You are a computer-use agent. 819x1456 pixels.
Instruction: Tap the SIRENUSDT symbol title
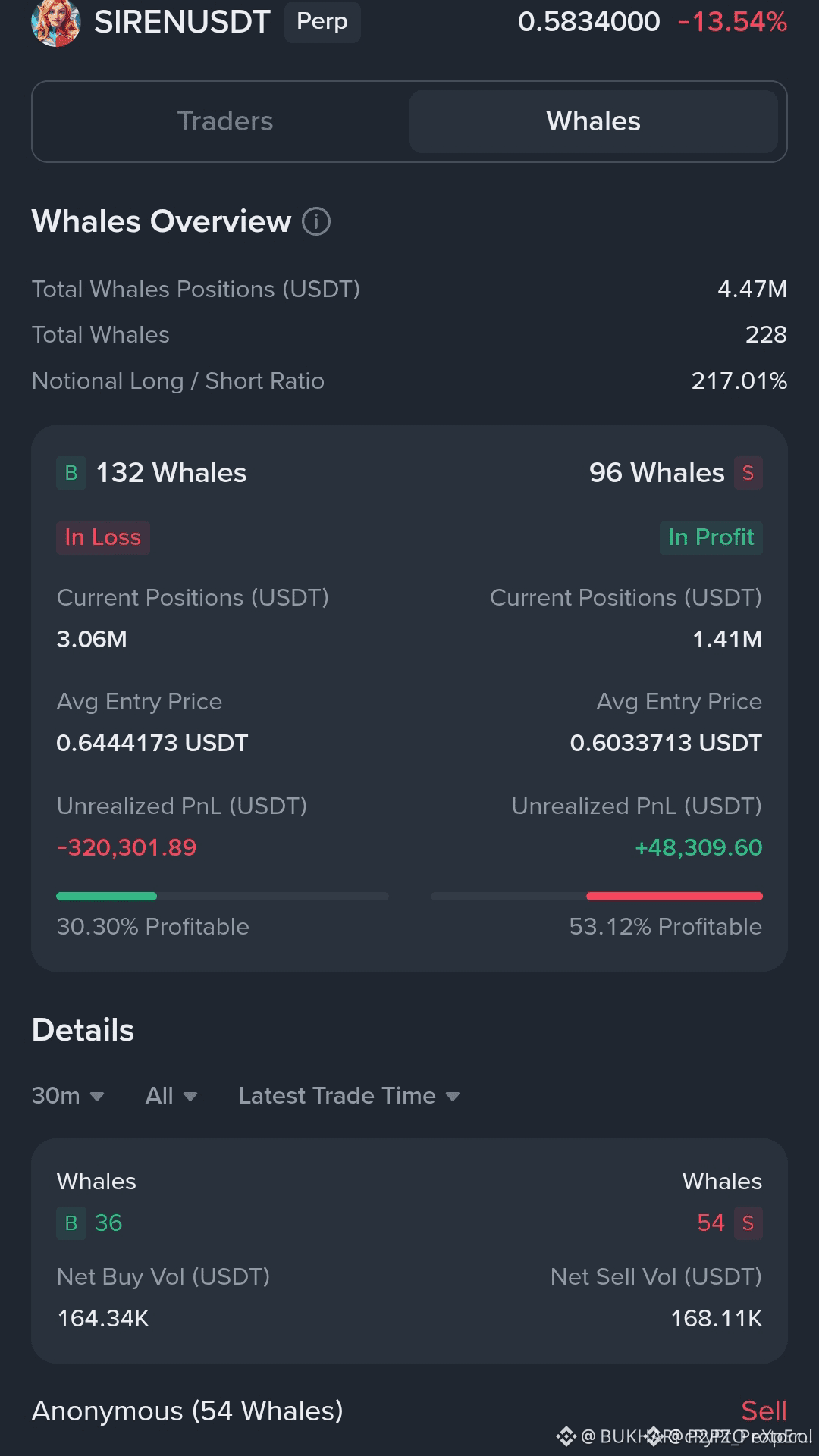pyautogui.click(x=182, y=22)
